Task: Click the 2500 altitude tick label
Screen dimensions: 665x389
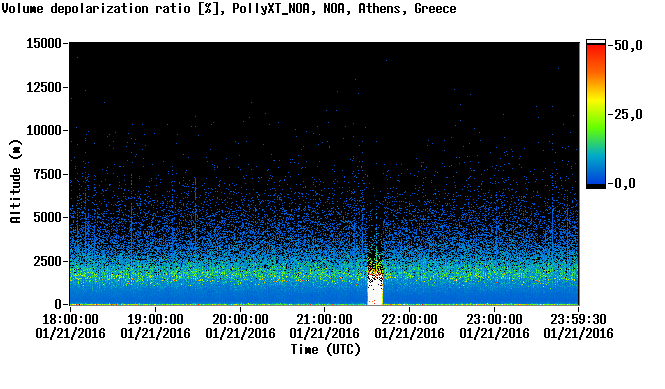Action: (48, 261)
